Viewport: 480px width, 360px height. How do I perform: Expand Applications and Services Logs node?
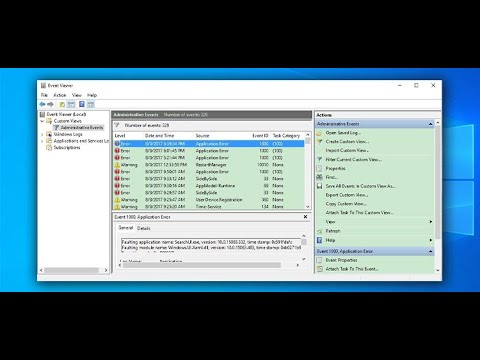(42, 141)
